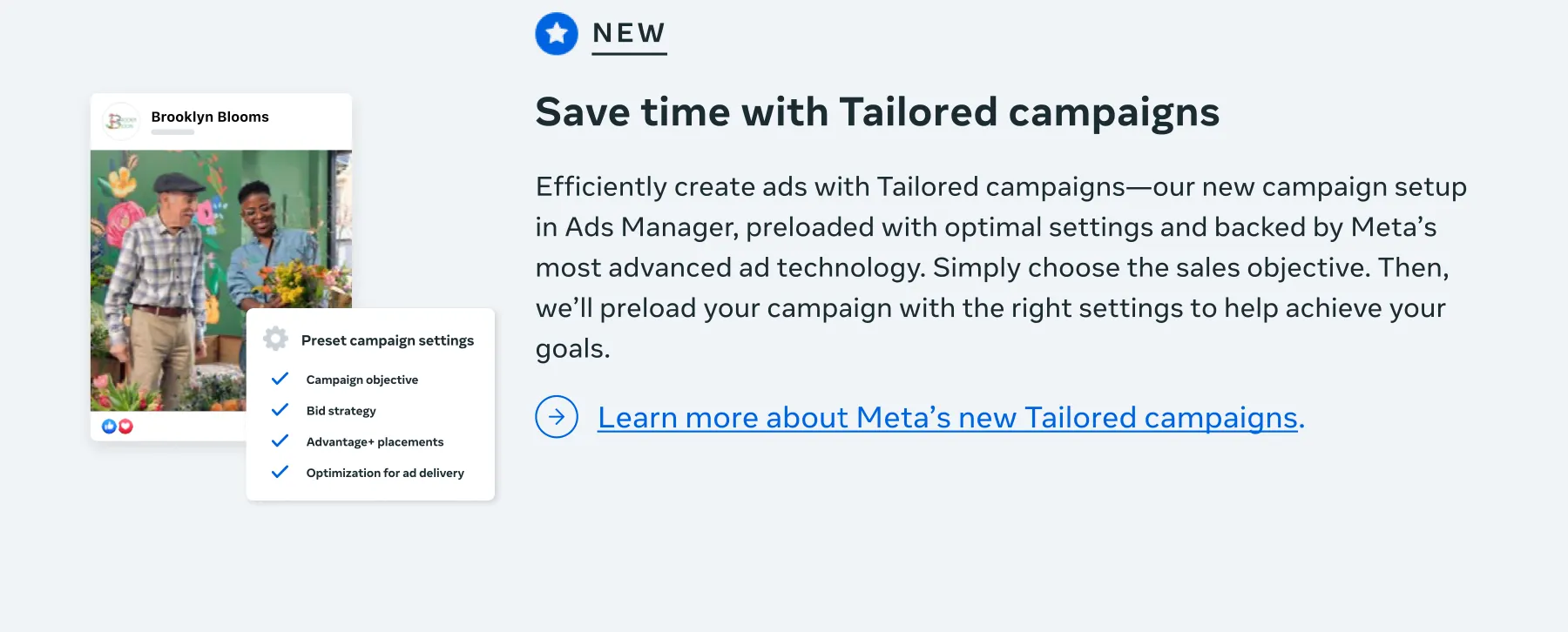Screen dimensions: 1568x632
Task: Click the blue thumbs-up reaction icon
Action: (109, 427)
